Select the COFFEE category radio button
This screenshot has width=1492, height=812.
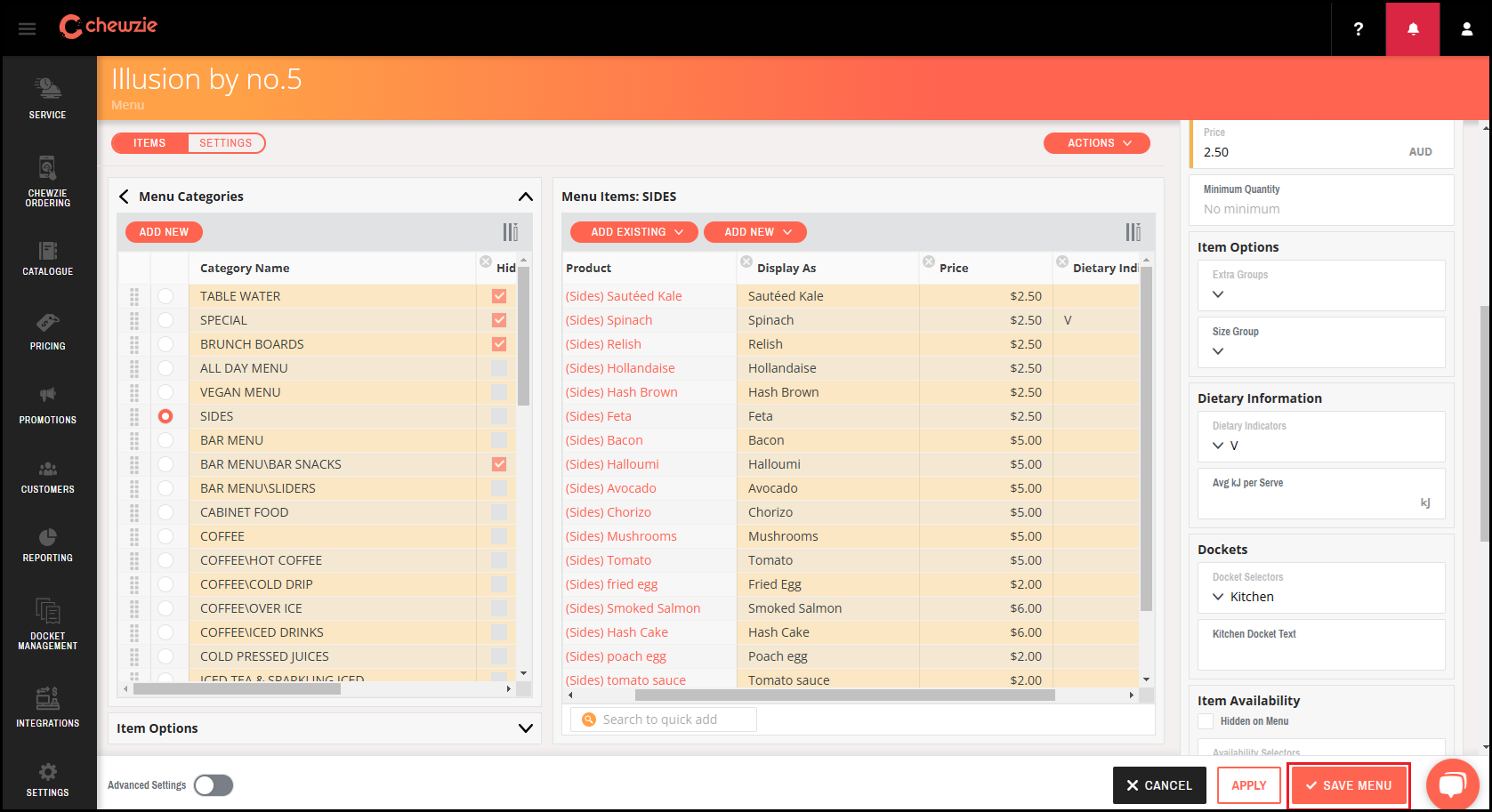pyautogui.click(x=165, y=536)
